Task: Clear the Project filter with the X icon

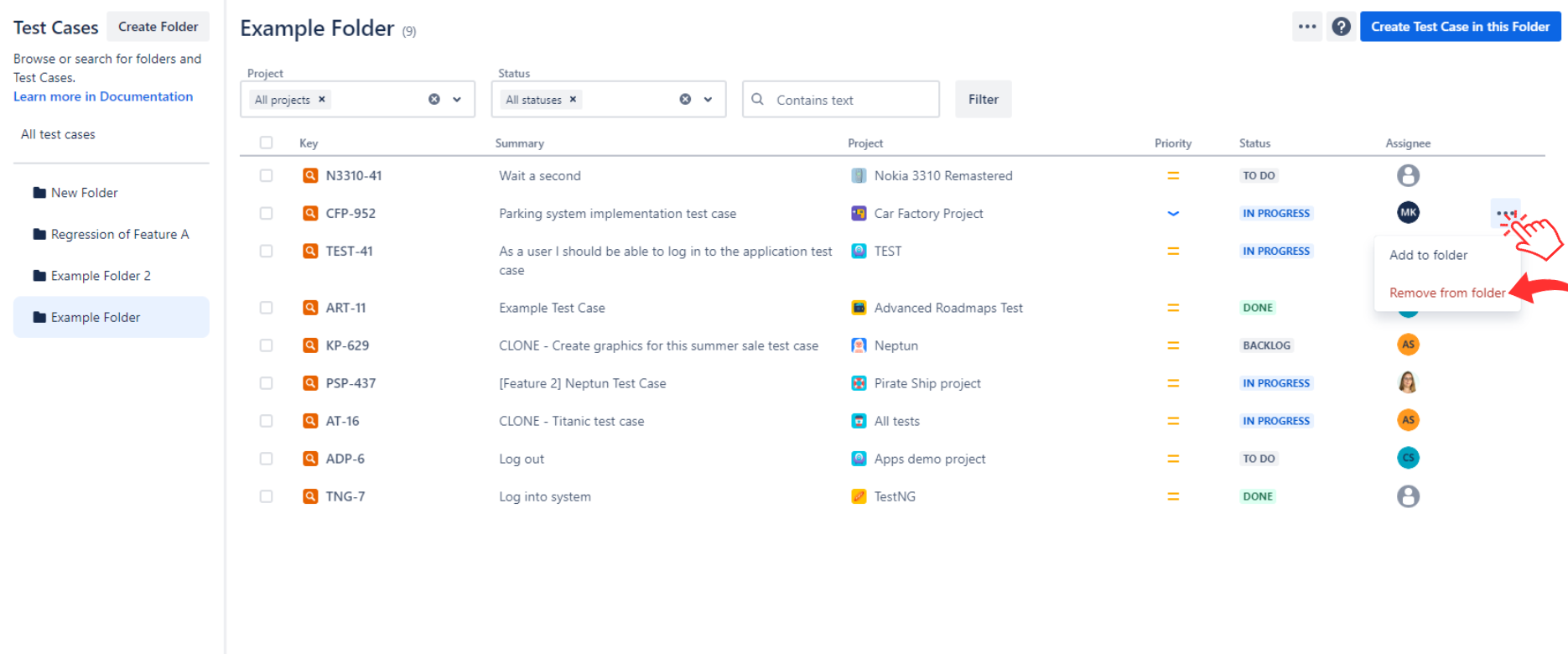Action: coord(434,99)
